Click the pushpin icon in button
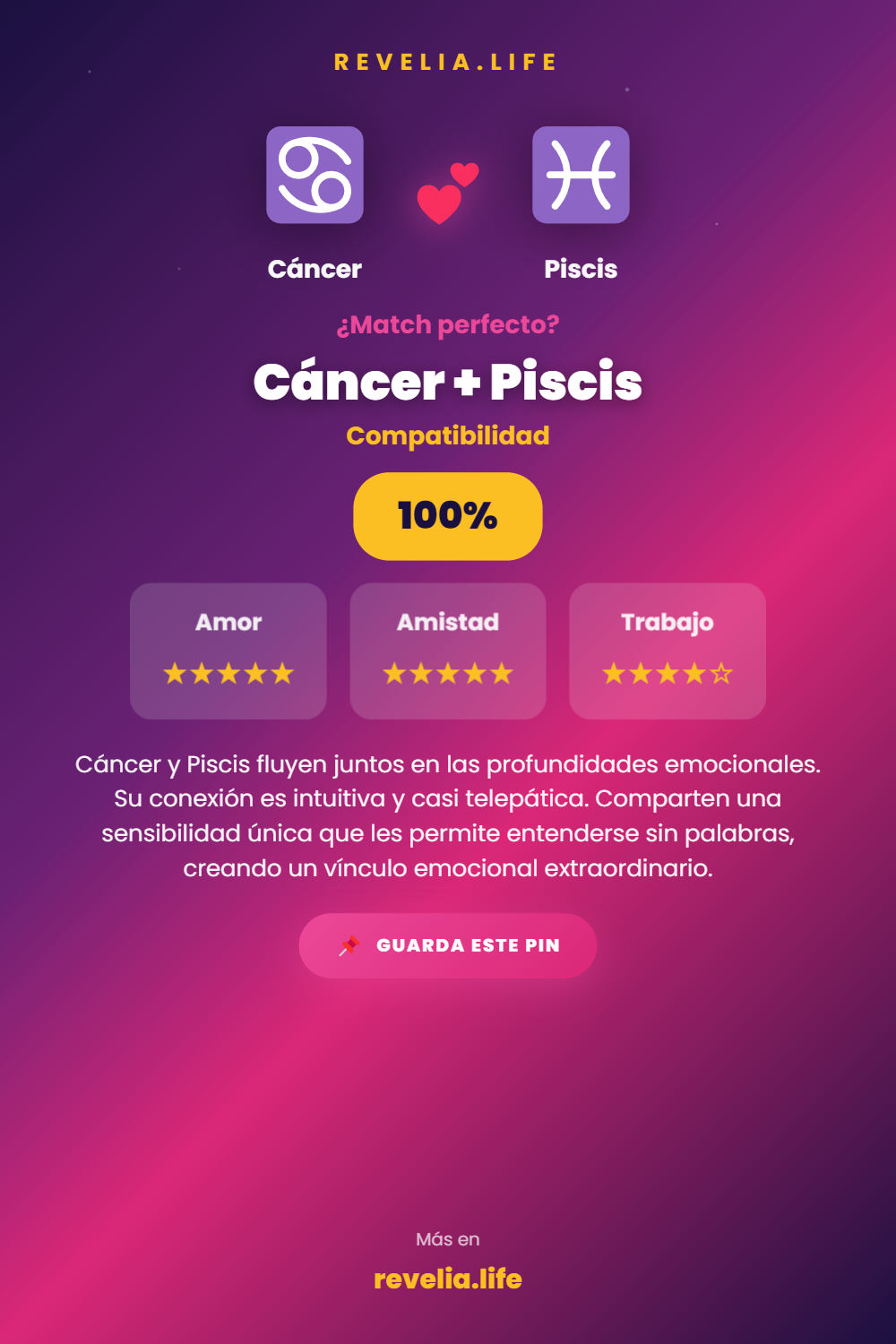896x1344 pixels. click(x=349, y=945)
